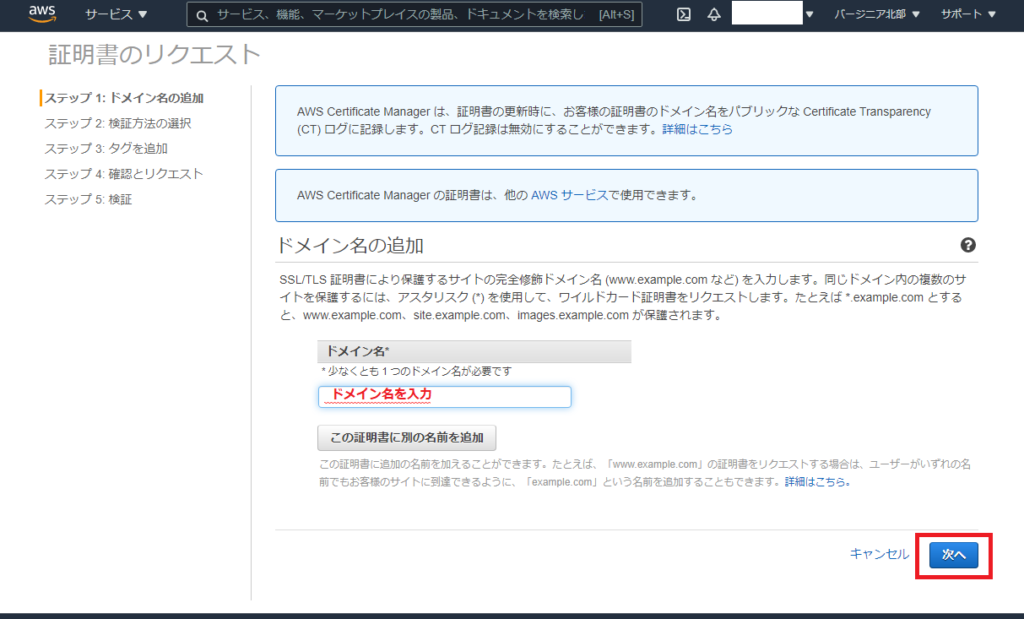Open 詳細はこちら link about CT logging

(697, 129)
